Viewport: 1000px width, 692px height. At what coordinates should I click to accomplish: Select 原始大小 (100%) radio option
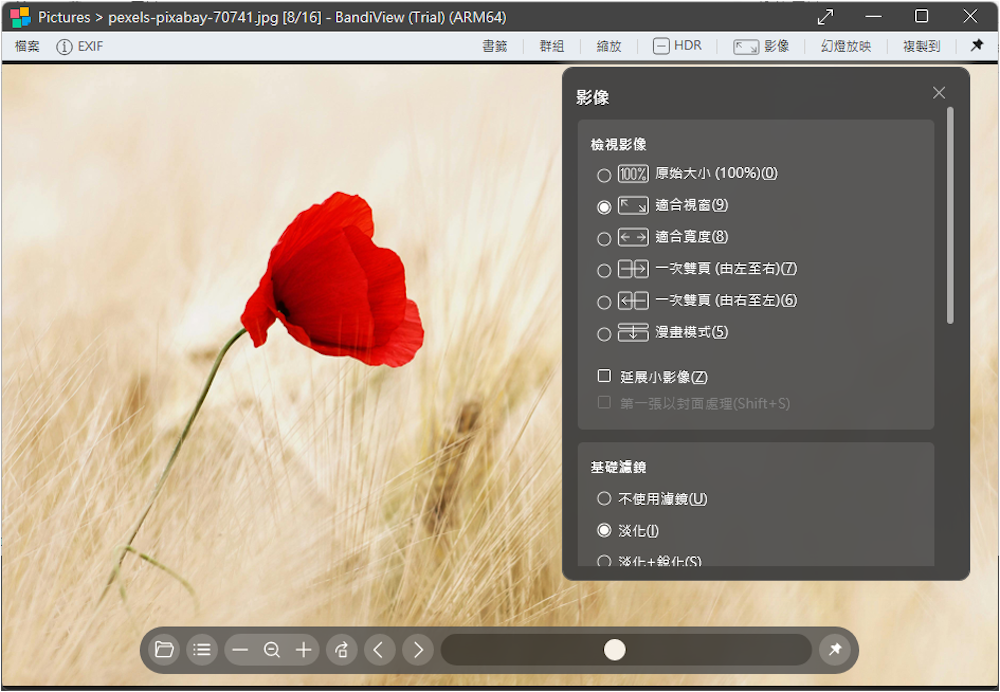(x=604, y=175)
